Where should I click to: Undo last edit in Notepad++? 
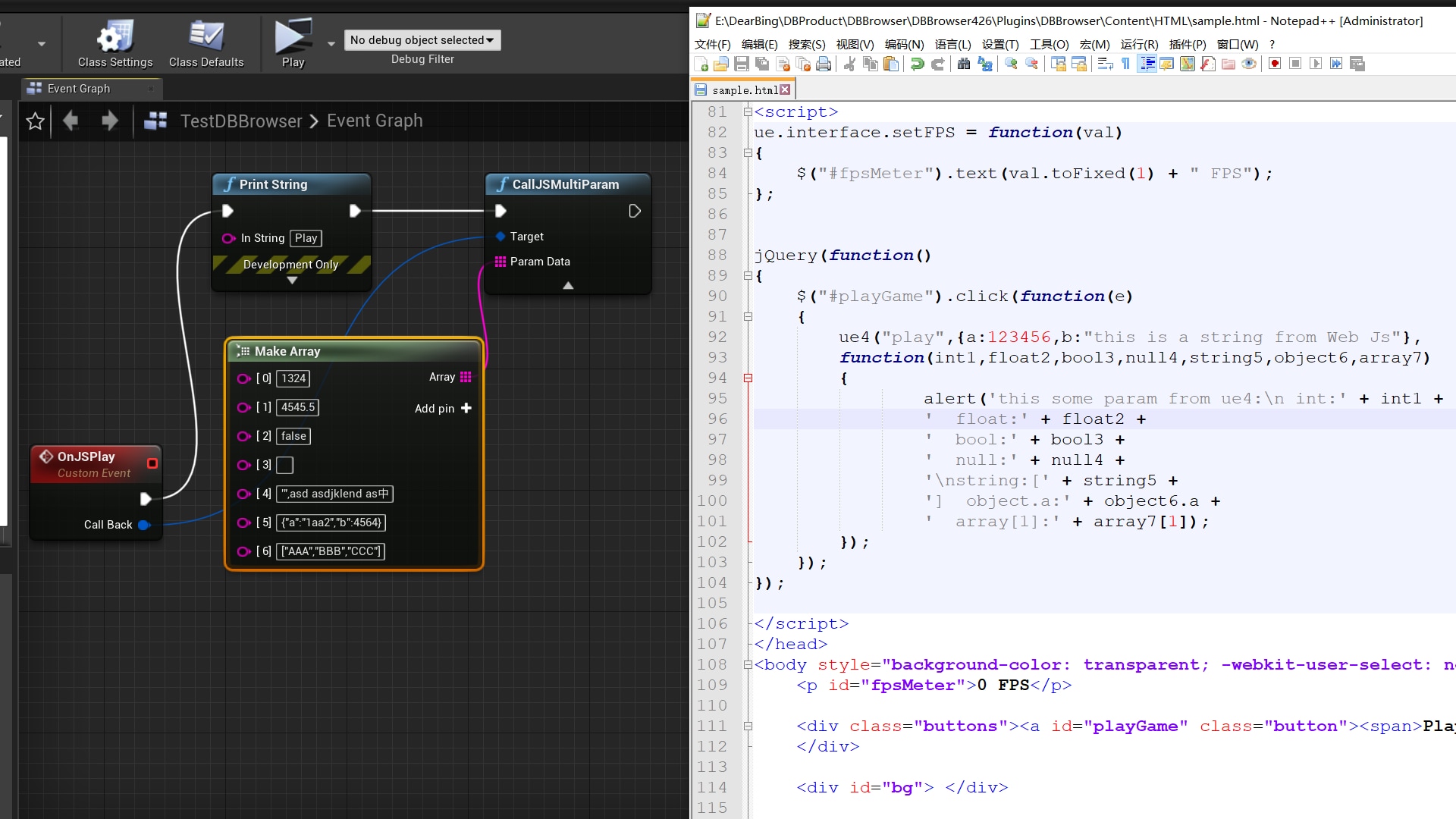[919, 64]
